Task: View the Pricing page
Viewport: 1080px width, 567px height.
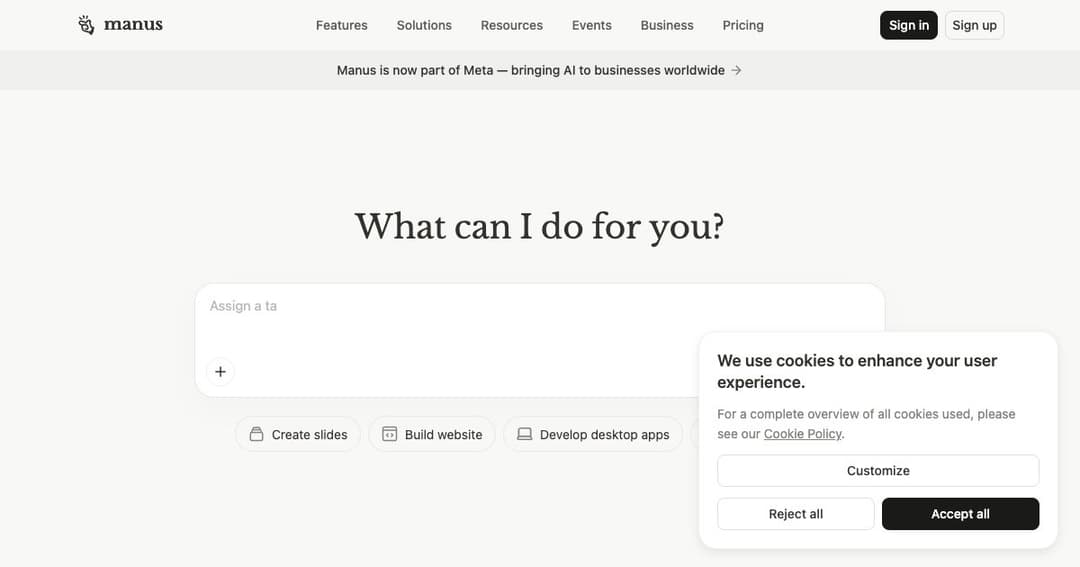Action: pos(743,25)
